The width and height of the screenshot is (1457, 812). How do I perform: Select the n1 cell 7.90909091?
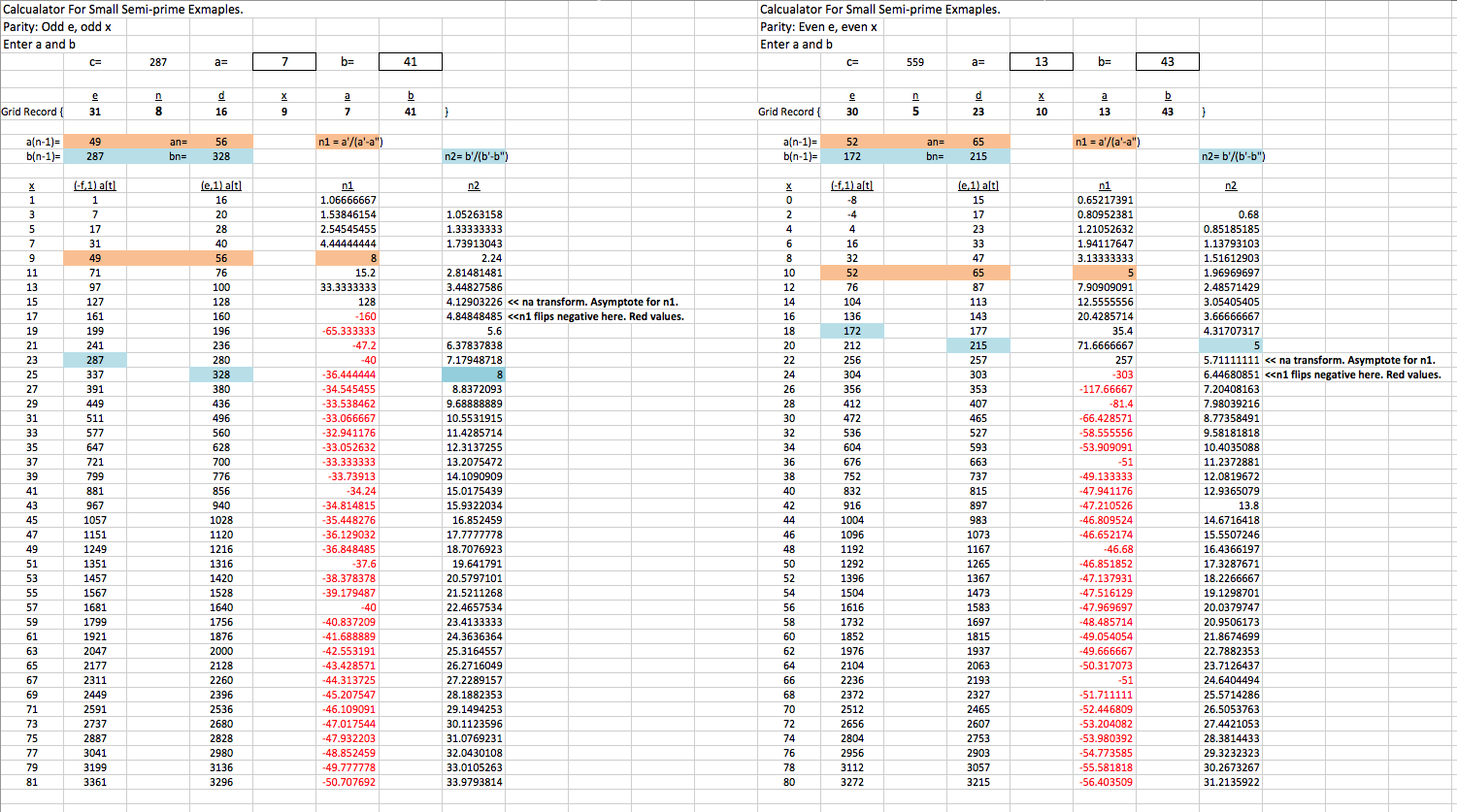[1105, 287]
